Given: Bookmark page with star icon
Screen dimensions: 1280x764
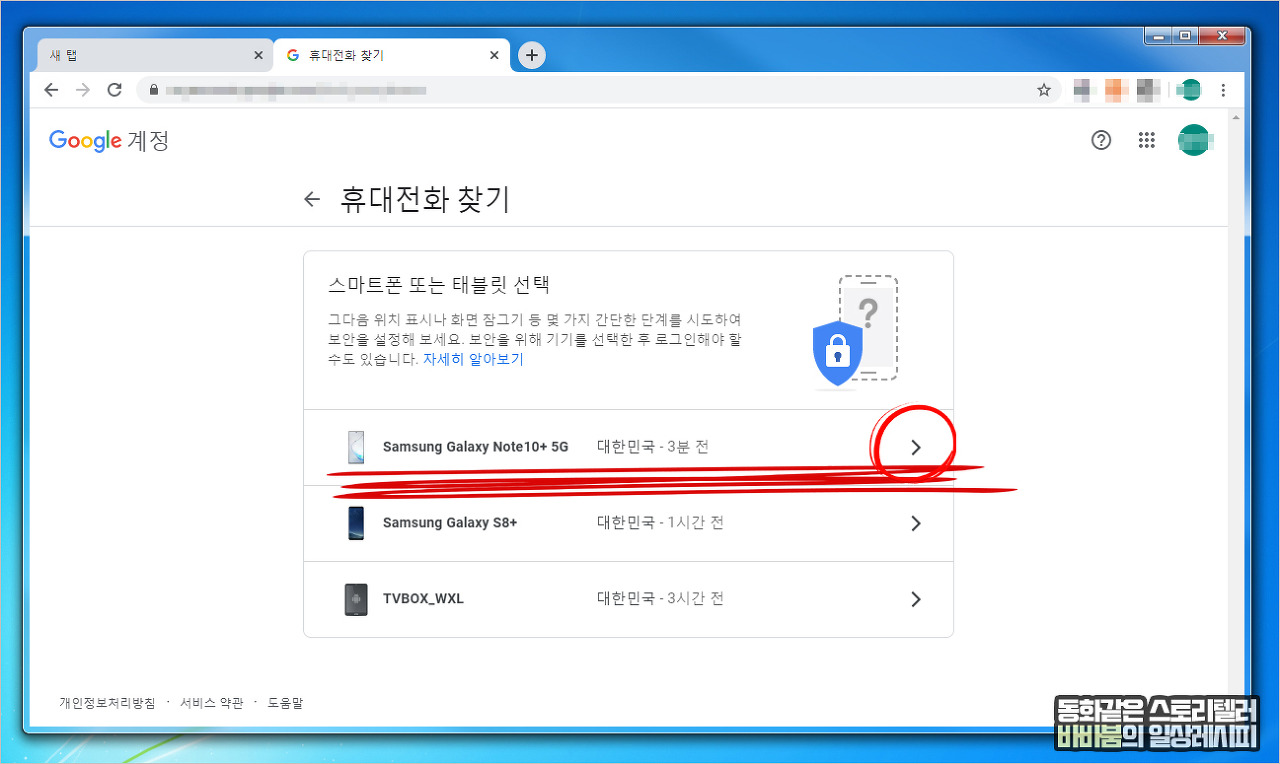Looking at the screenshot, I should pos(1044,90).
